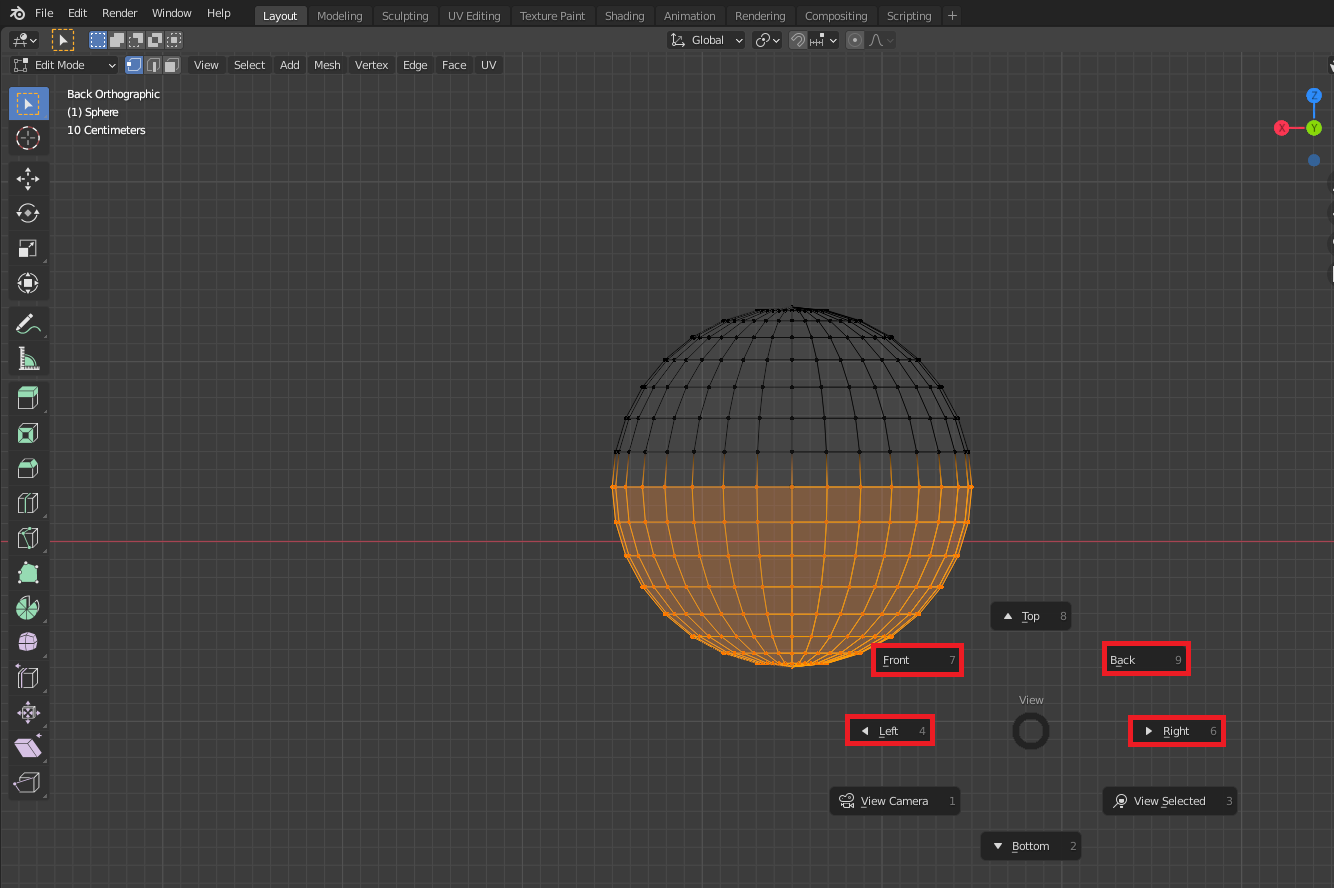The image size is (1334, 888).
Task: Choose the Measure tool
Action: pos(28,359)
